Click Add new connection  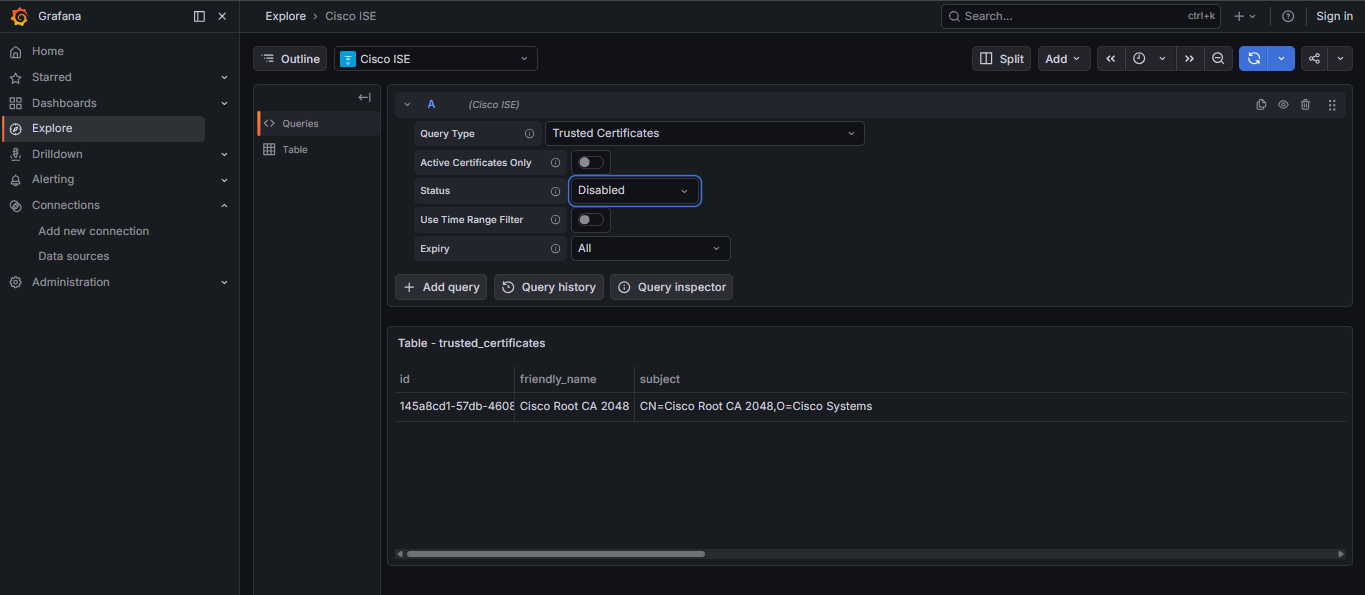(94, 231)
